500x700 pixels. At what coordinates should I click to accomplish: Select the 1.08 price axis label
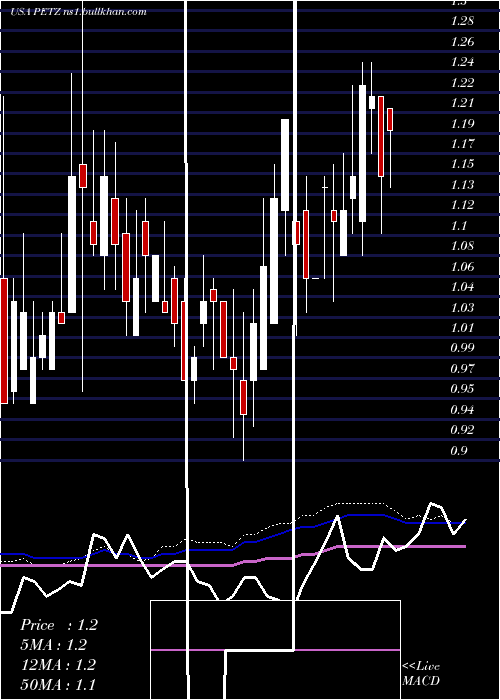[462, 246]
